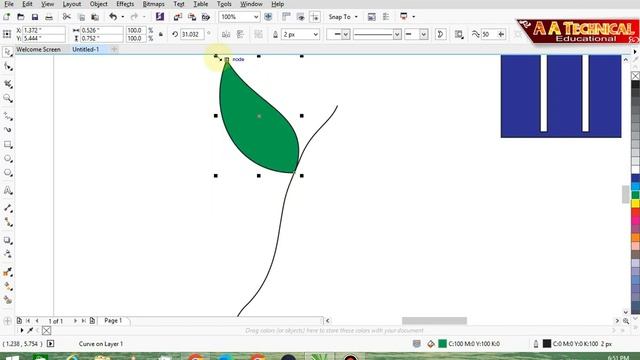Select the Crop tool in toolbox

8,84
